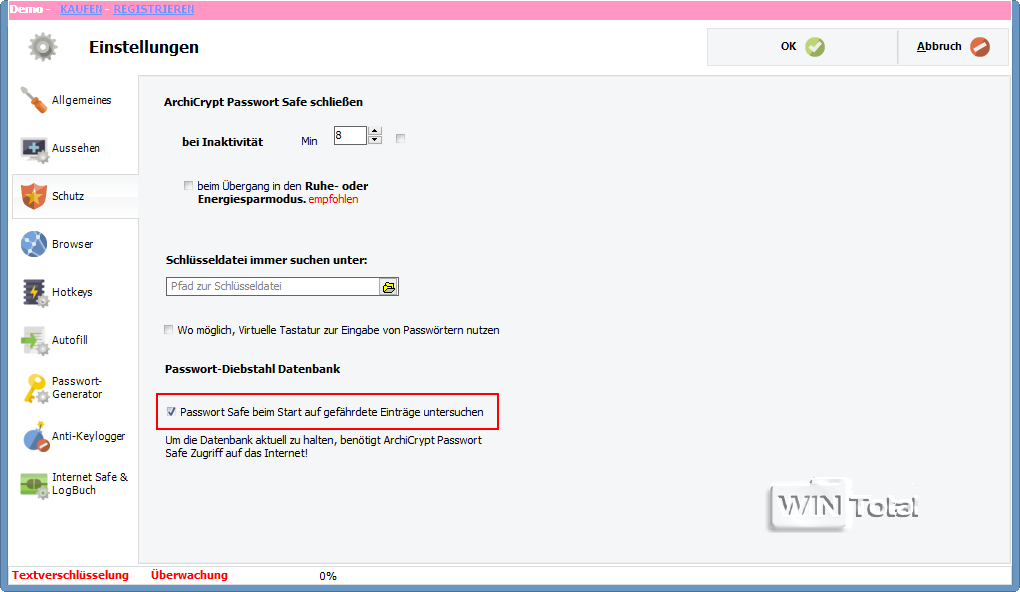1020x592 pixels.
Task: Click the settings gear icon beside Einstellungen
Action: click(x=43, y=47)
